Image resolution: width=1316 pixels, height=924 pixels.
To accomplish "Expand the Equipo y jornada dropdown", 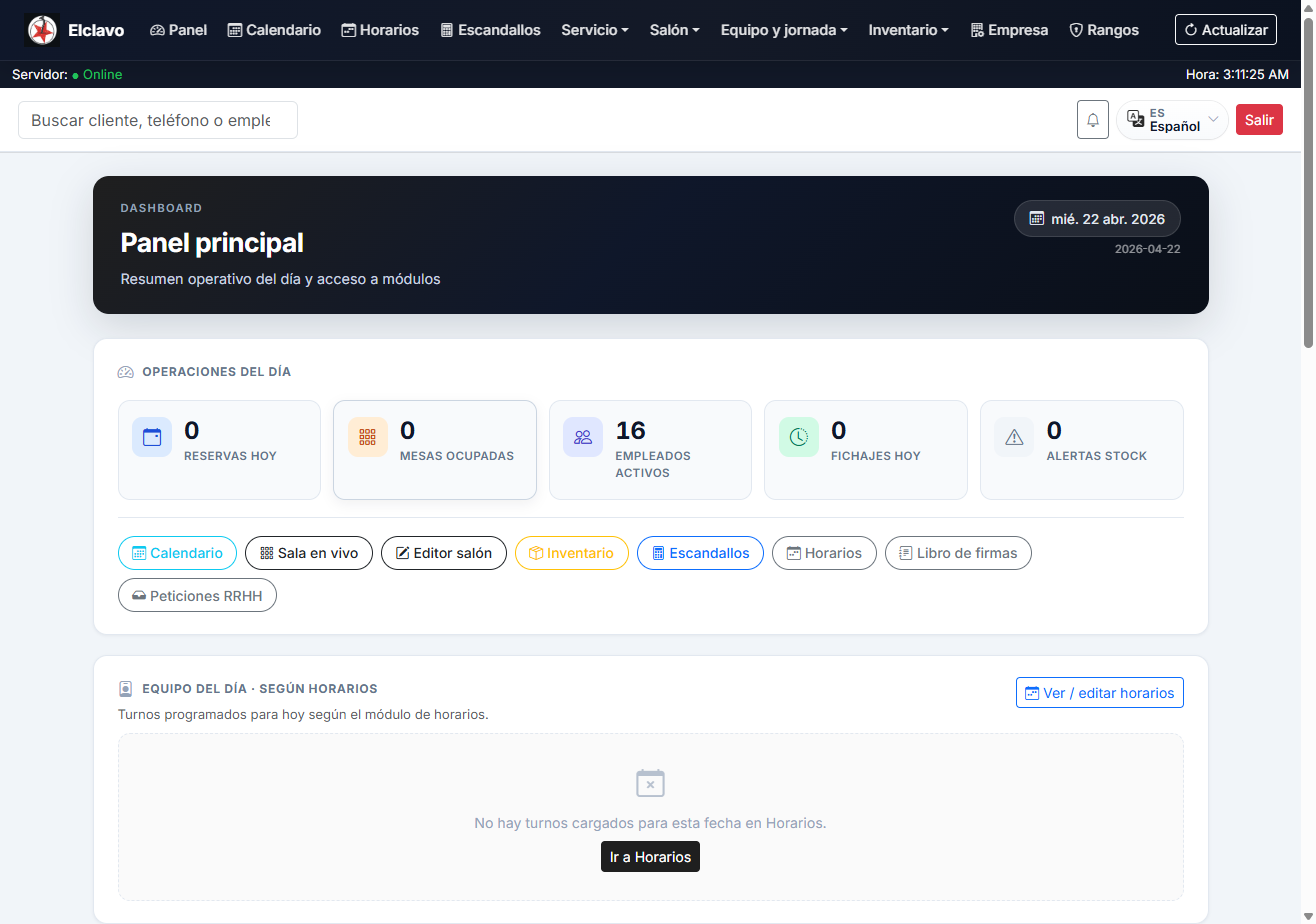I will point(784,30).
